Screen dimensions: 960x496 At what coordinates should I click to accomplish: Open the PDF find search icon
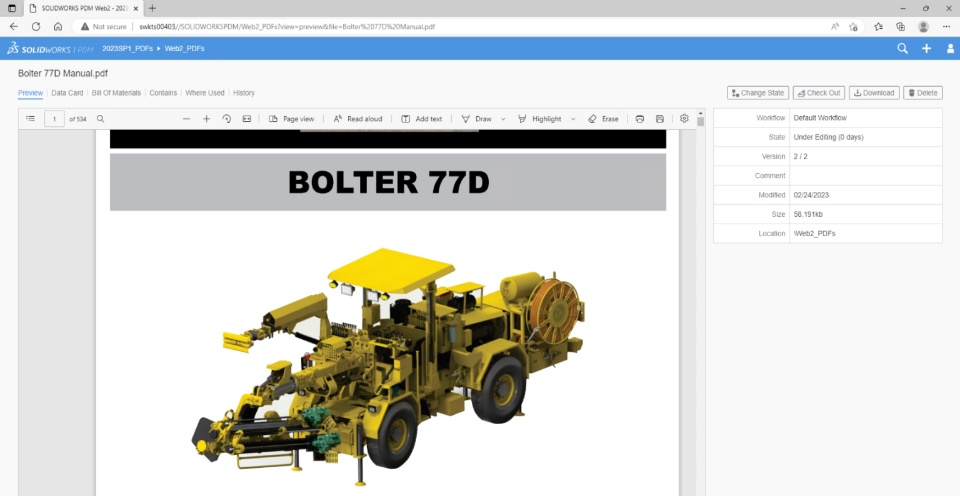click(x=100, y=119)
